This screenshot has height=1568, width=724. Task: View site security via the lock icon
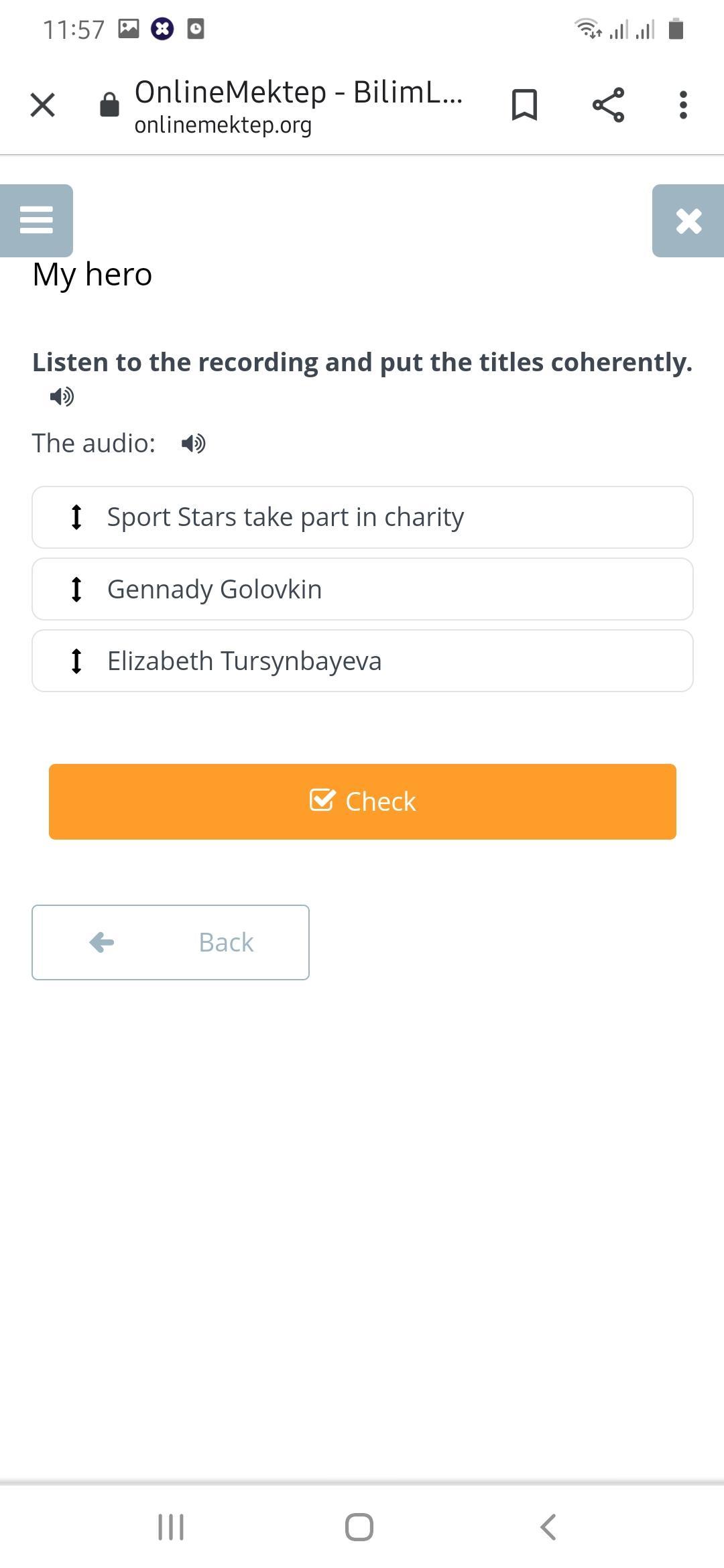[x=109, y=105]
